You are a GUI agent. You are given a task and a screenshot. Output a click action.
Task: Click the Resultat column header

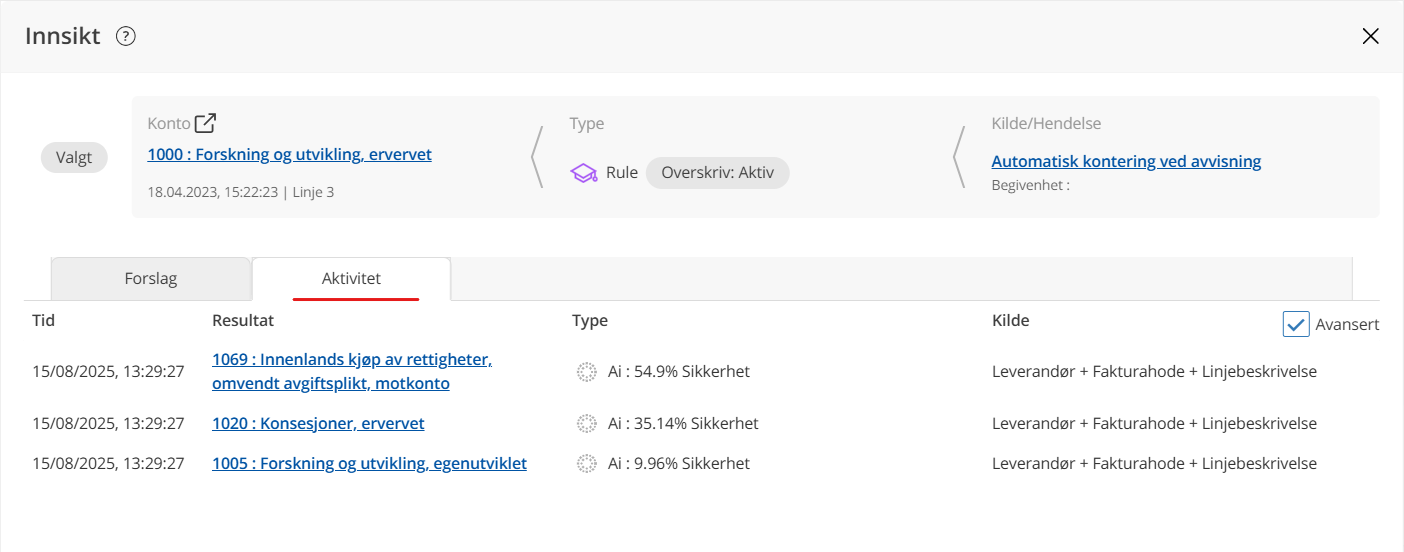click(243, 321)
